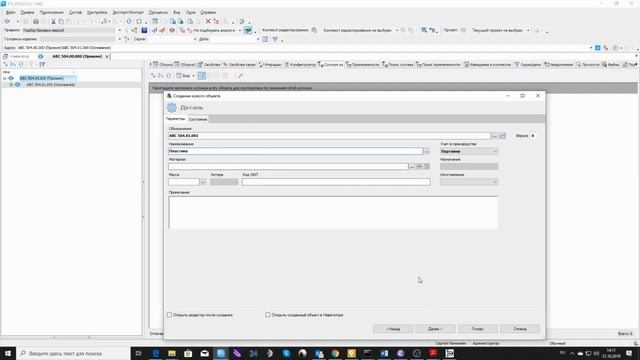Open the Экспорт/Импорт menu

(x=128, y=13)
